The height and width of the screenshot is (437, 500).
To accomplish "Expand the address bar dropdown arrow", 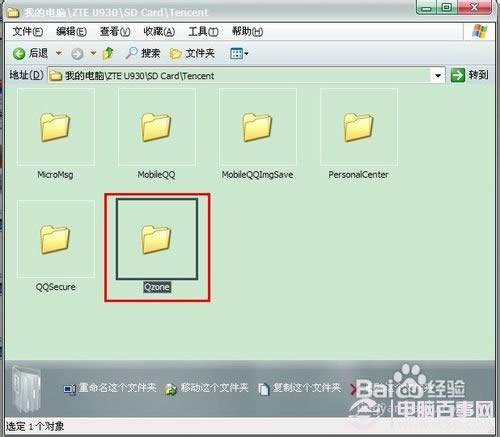I will pyautogui.click(x=438, y=76).
